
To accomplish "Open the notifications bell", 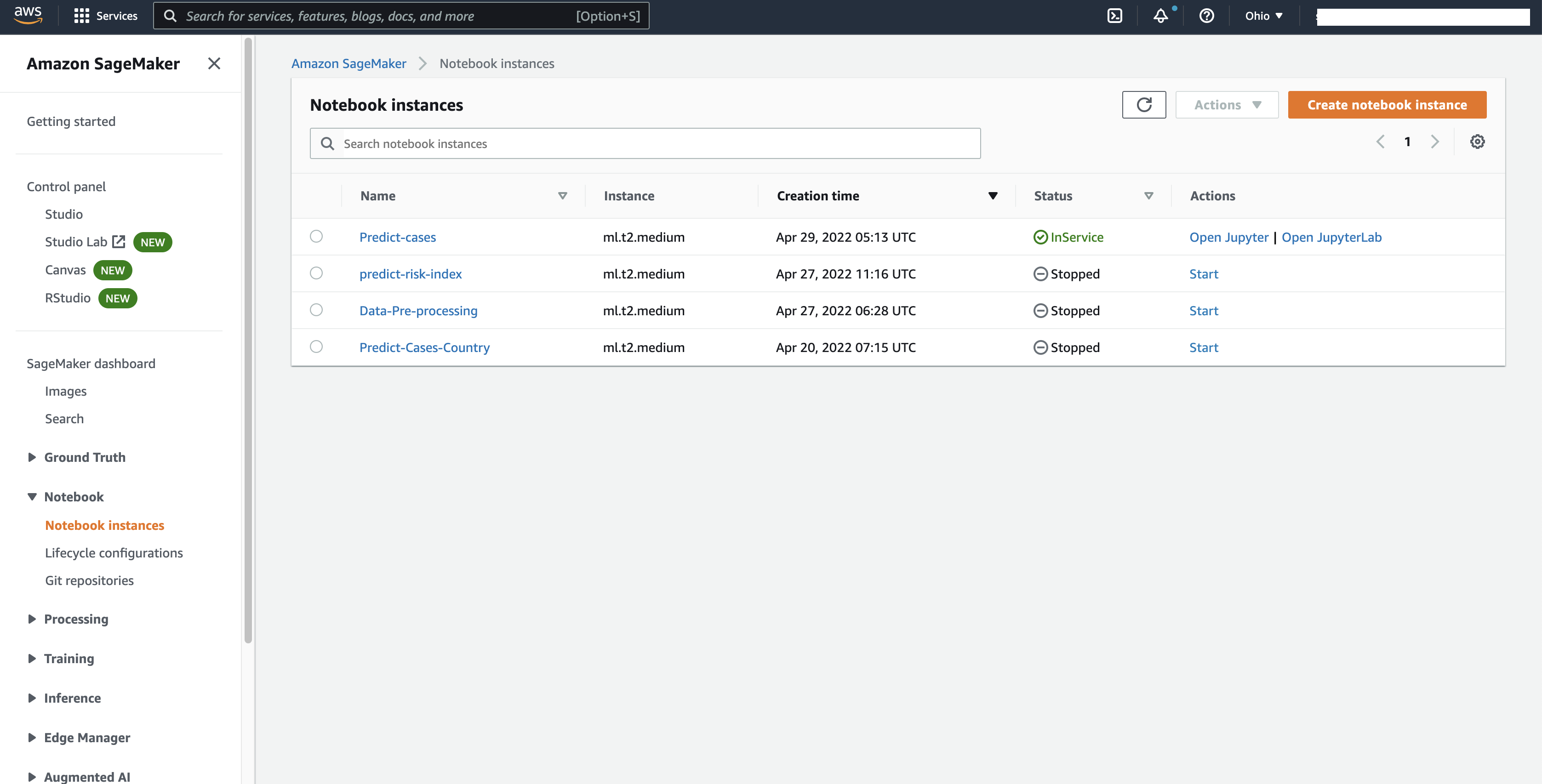I will (x=1160, y=16).
